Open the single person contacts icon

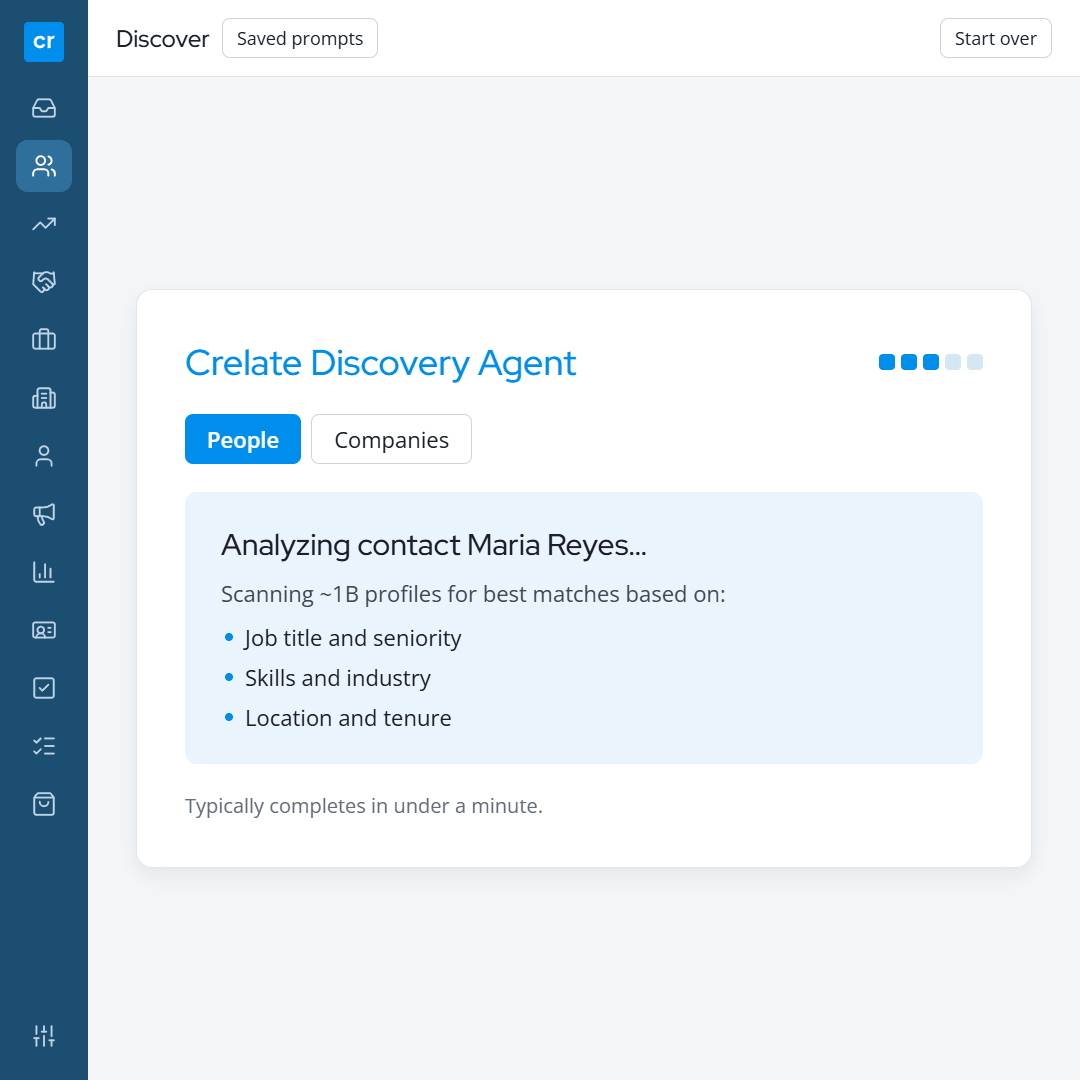43,456
